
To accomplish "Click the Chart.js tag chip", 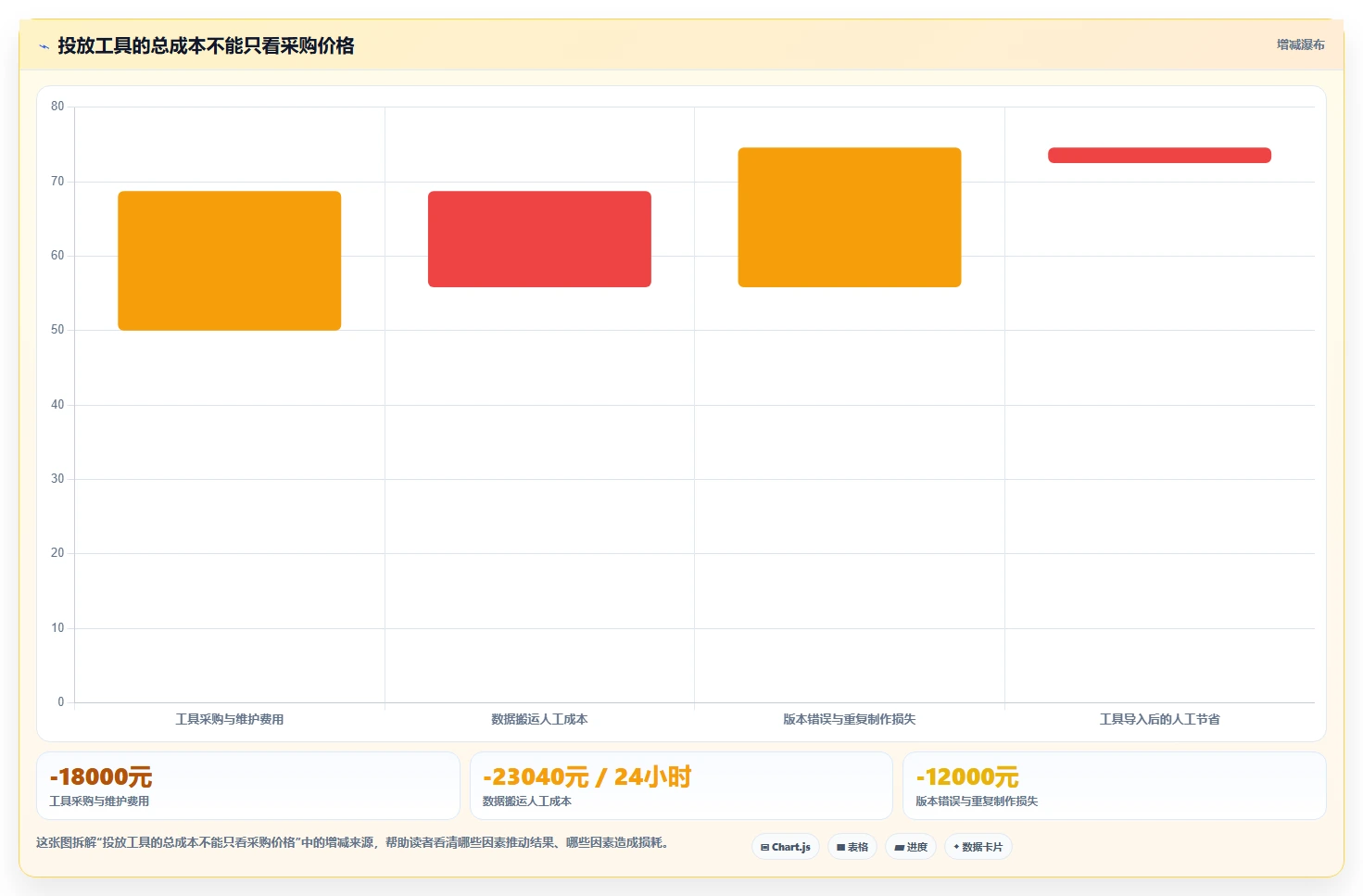I will point(786,847).
